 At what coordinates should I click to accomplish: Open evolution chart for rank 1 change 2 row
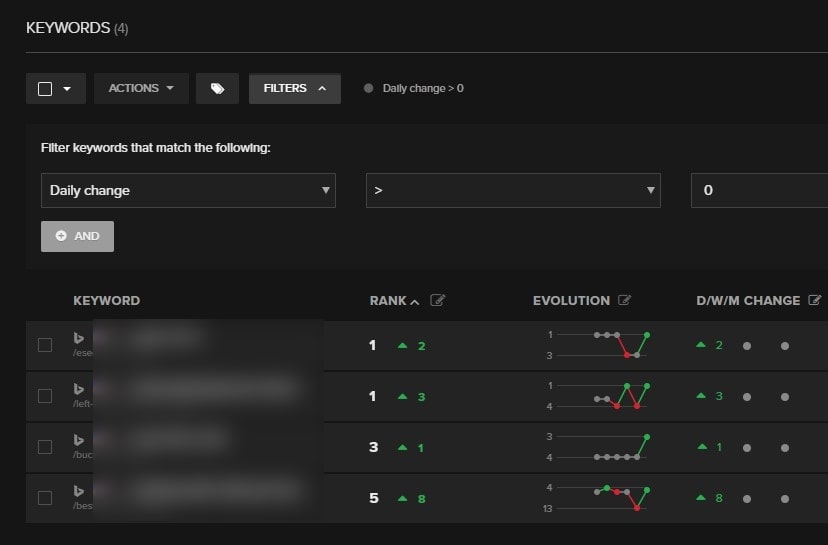[x=598, y=345]
